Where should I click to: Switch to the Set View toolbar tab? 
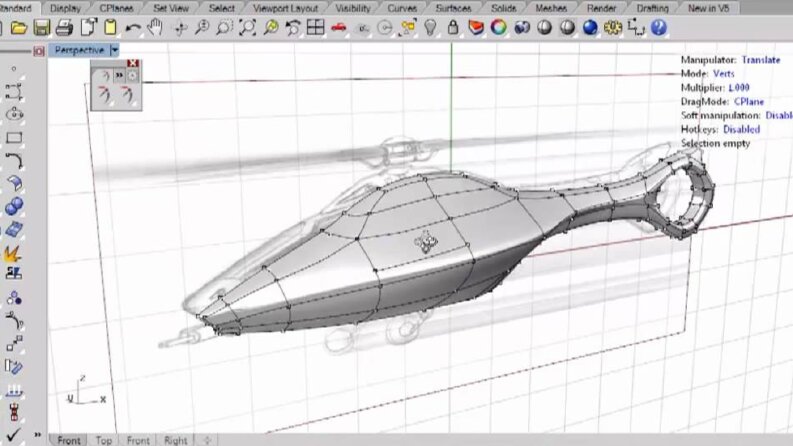point(171,8)
